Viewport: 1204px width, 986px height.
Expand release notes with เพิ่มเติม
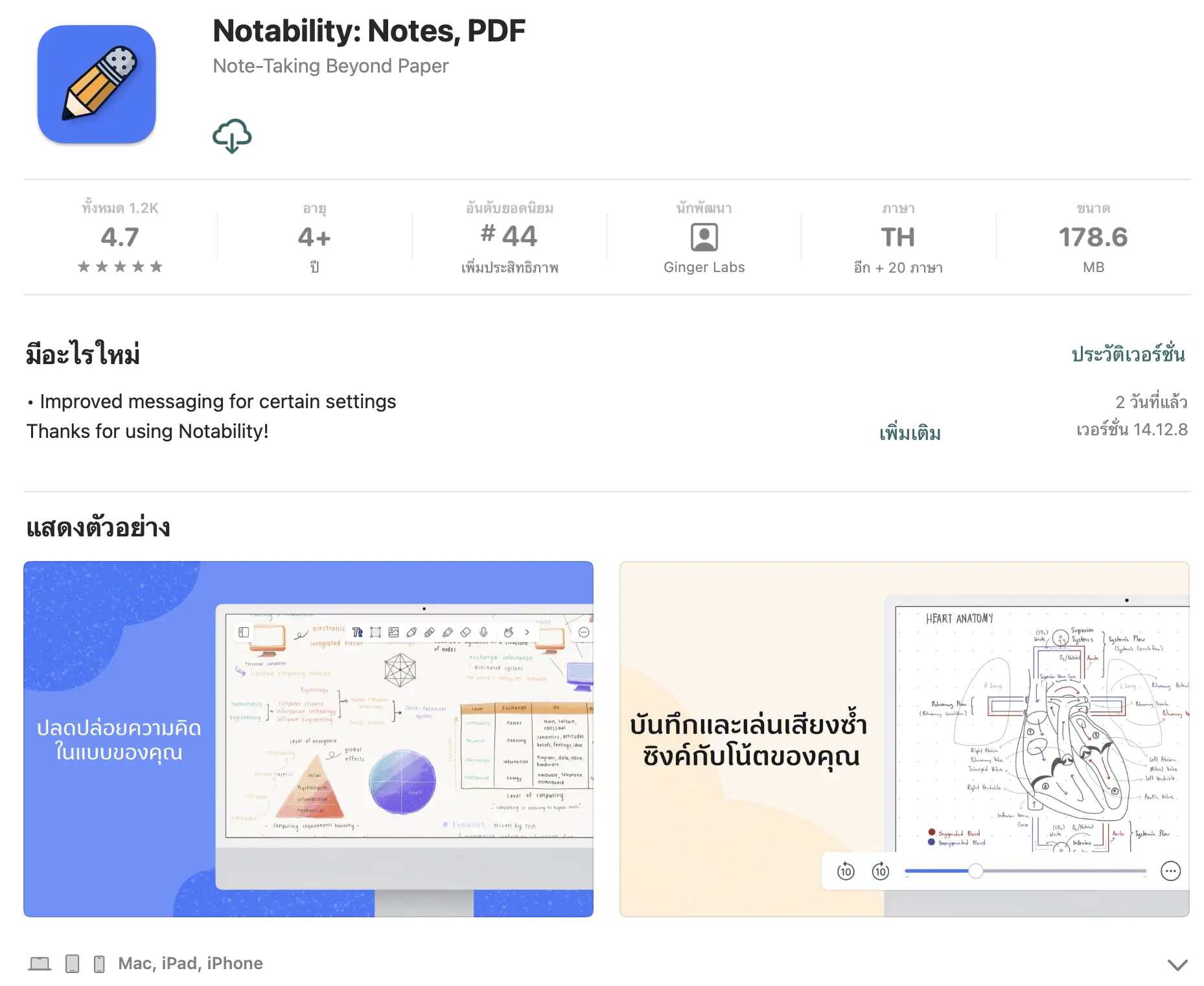(x=910, y=433)
